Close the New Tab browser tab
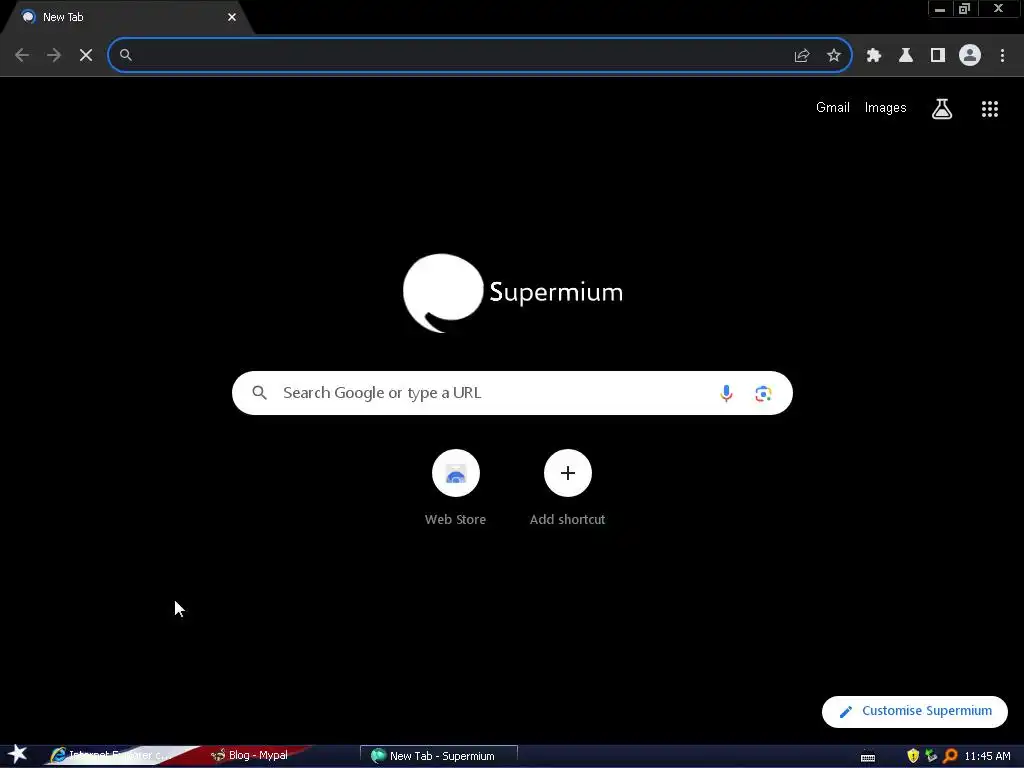Screen dimensions: 1024x768 pos(232,17)
